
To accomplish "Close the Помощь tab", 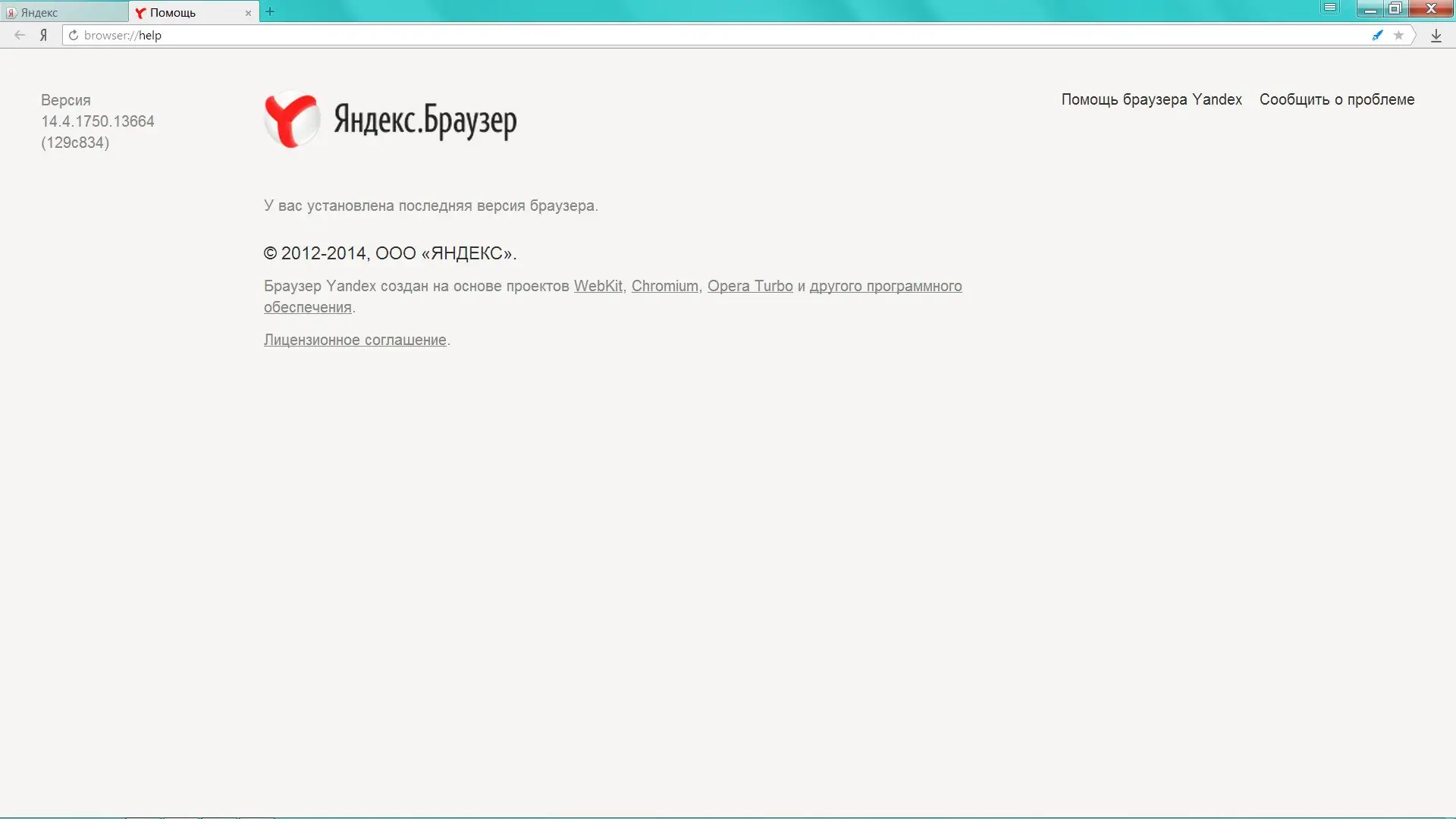I will pyautogui.click(x=248, y=13).
